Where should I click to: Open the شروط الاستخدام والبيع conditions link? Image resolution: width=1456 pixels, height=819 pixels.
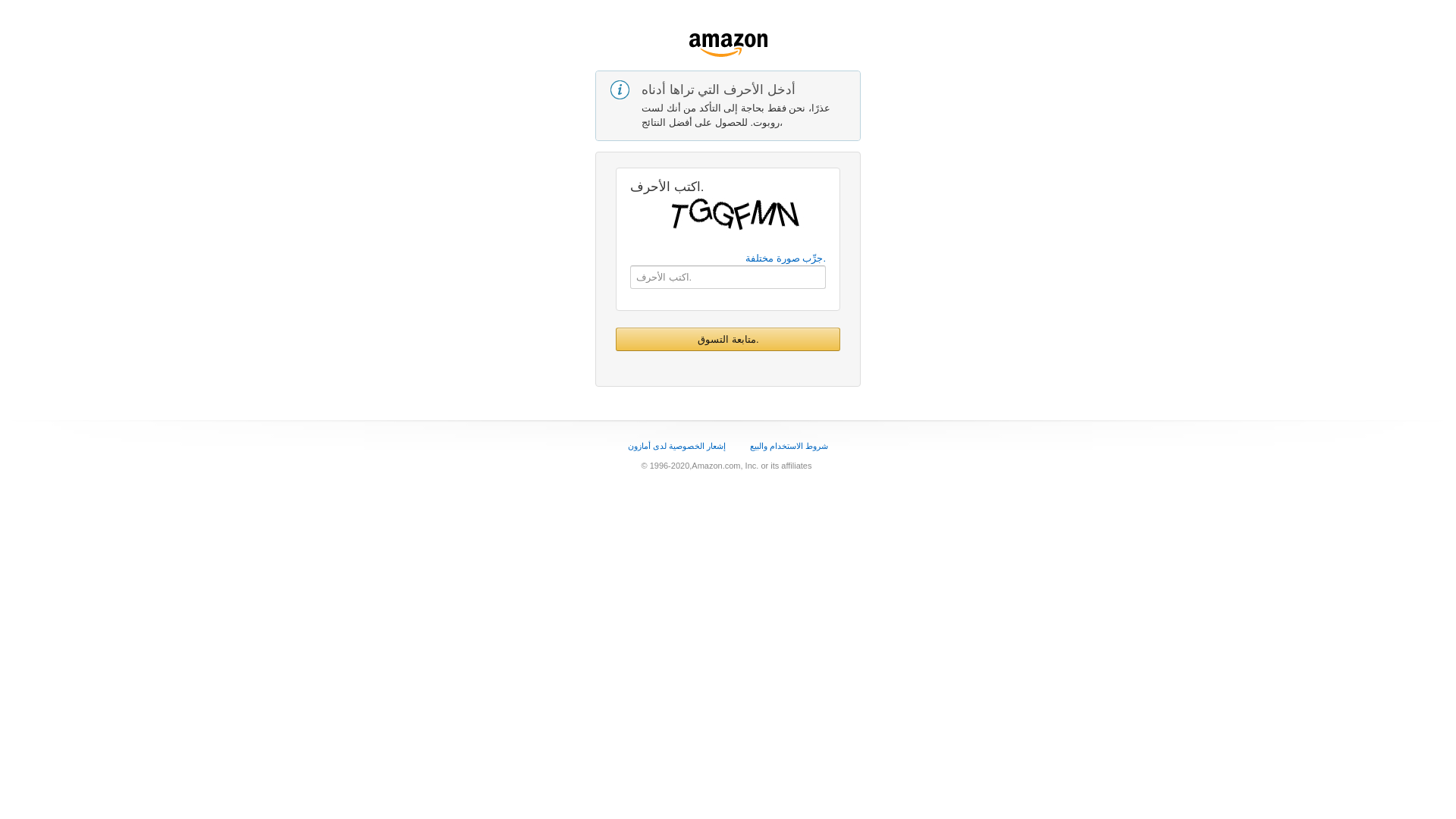789,446
